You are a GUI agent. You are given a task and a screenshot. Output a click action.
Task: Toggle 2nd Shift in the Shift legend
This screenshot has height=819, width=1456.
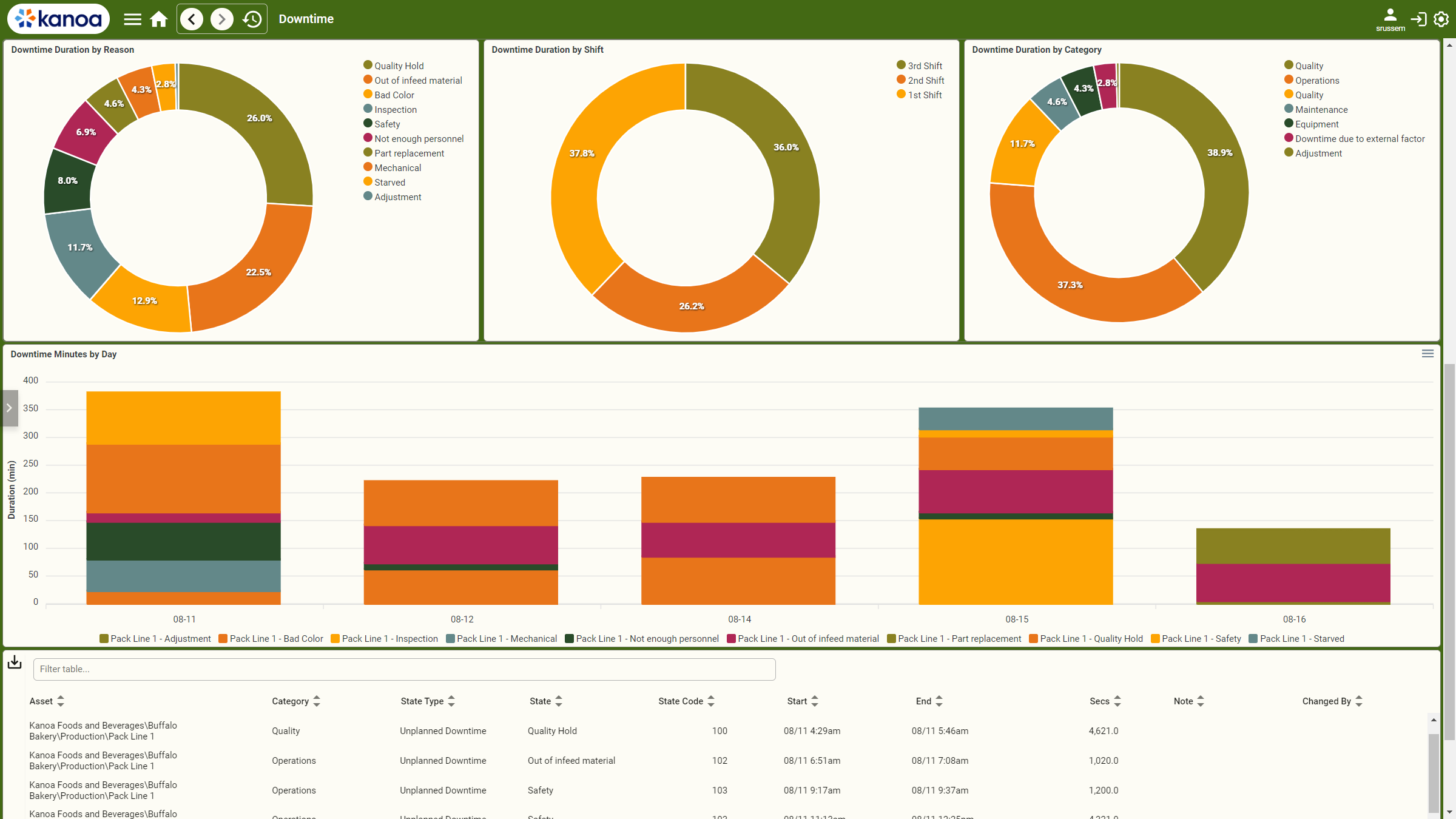click(x=920, y=80)
